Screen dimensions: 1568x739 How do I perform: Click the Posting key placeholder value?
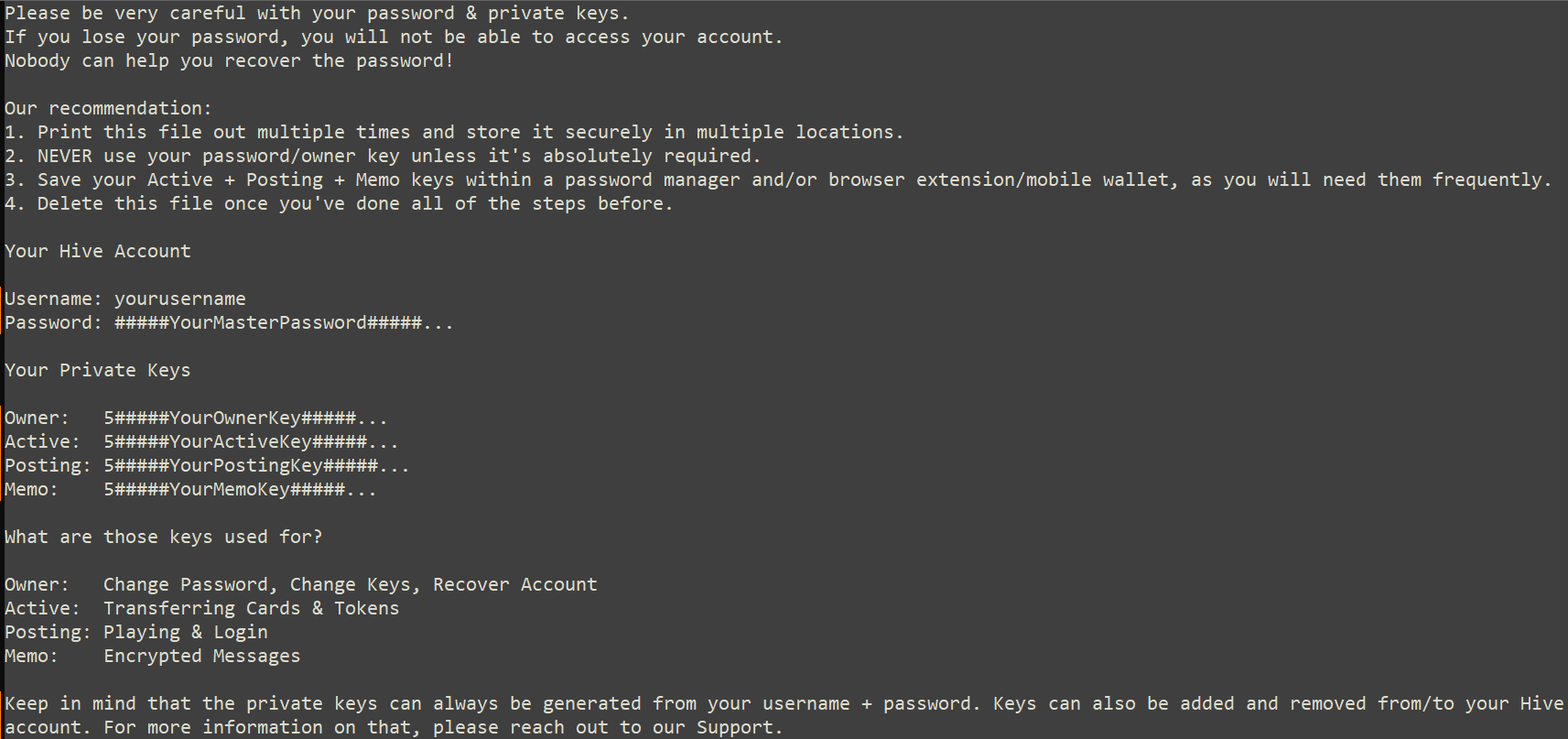(x=256, y=466)
